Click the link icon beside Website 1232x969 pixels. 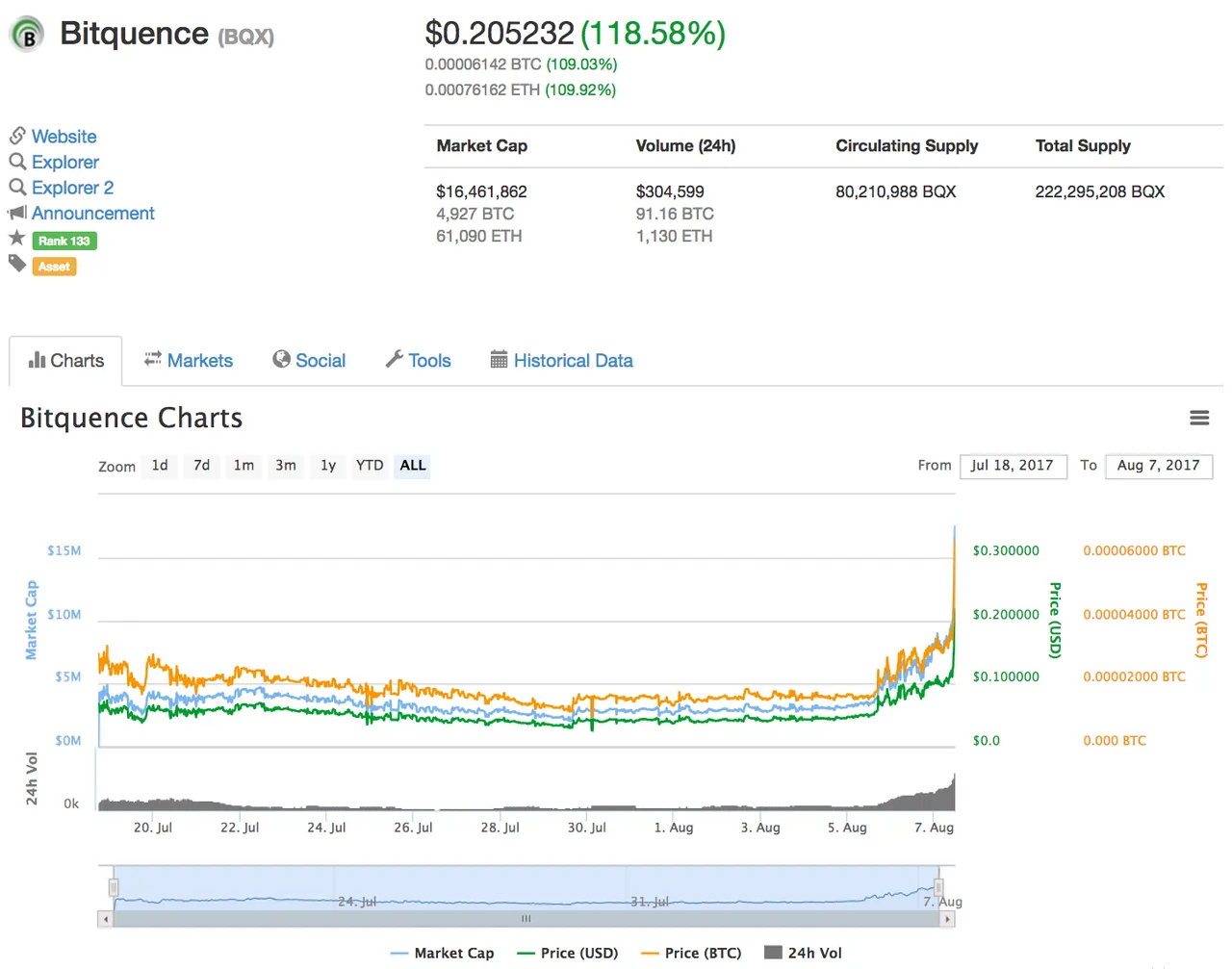tap(17, 136)
